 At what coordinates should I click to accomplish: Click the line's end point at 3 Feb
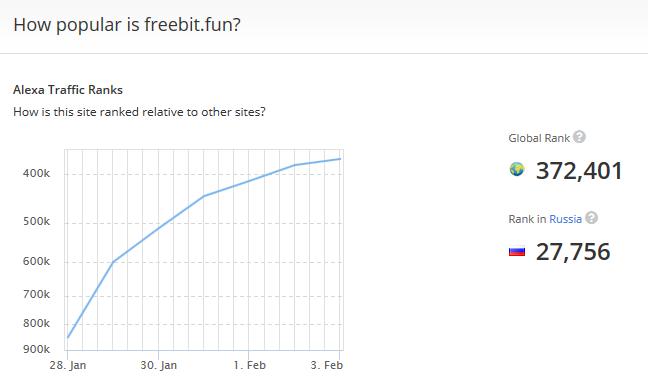tap(340, 159)
